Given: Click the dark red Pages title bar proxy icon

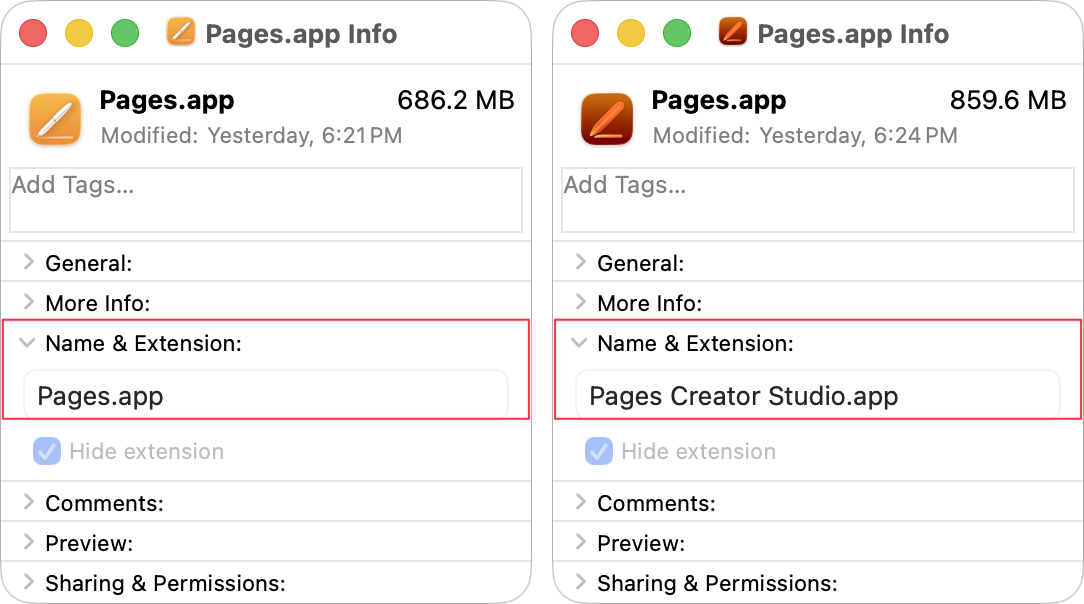Looking at the screenshot, I should click(x=733, y=33).
